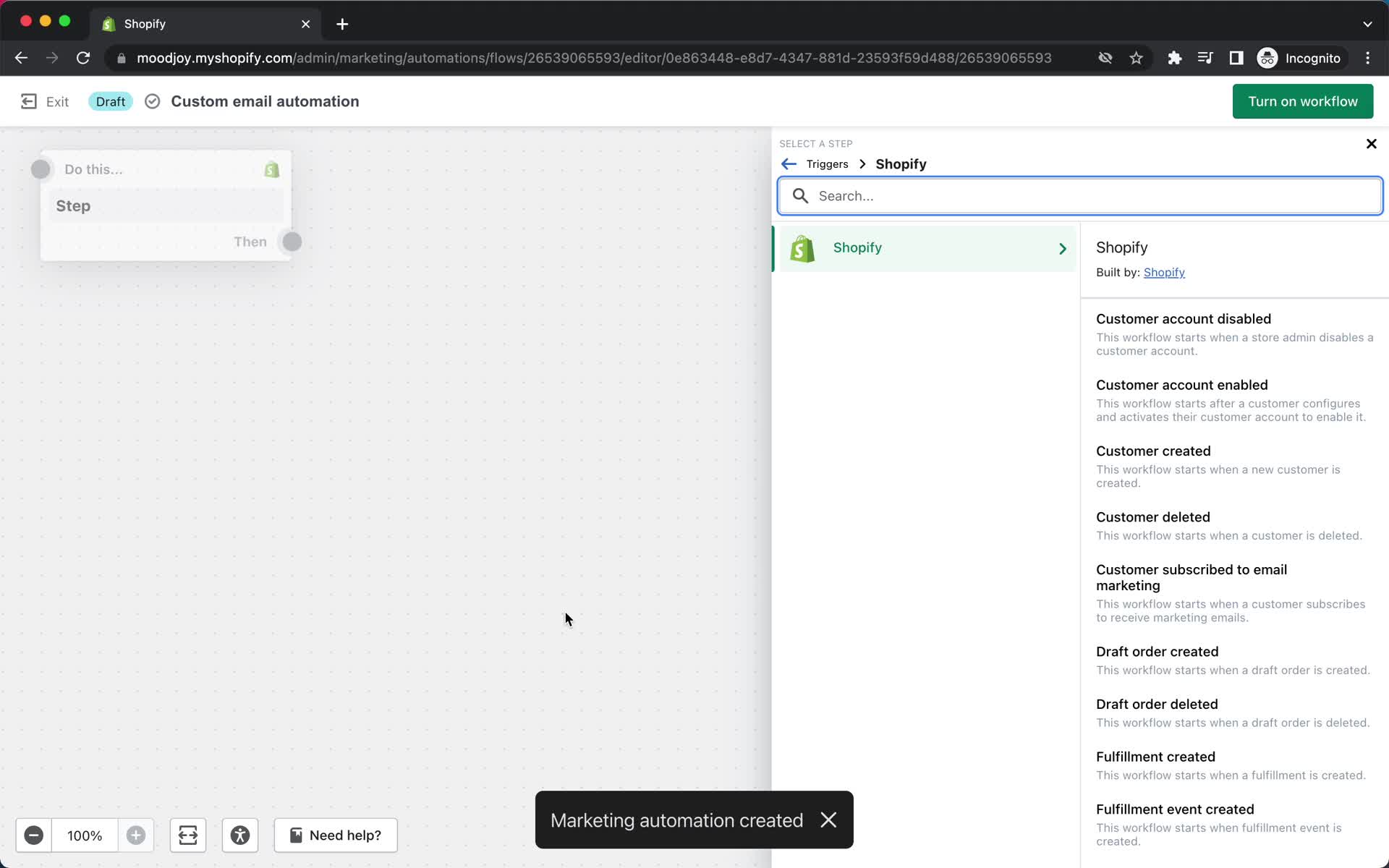Dismiss the Marketing automation created toast

coord(828,820)
